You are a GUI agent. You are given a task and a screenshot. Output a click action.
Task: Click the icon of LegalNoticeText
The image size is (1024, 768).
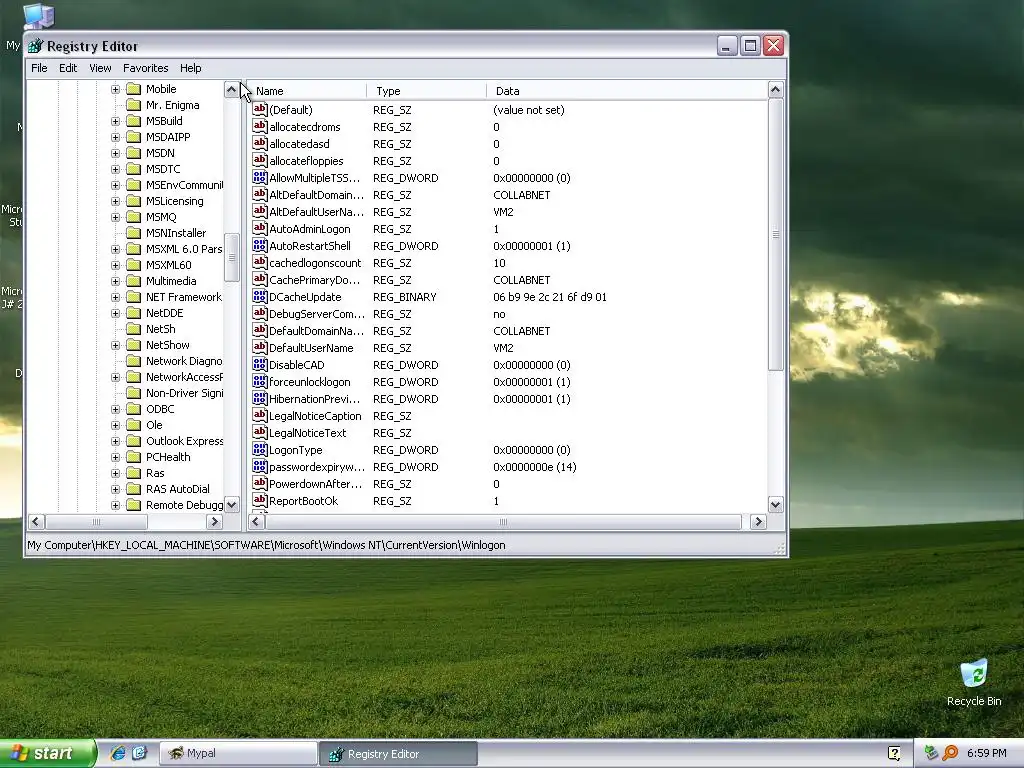[x=260, y=432]
